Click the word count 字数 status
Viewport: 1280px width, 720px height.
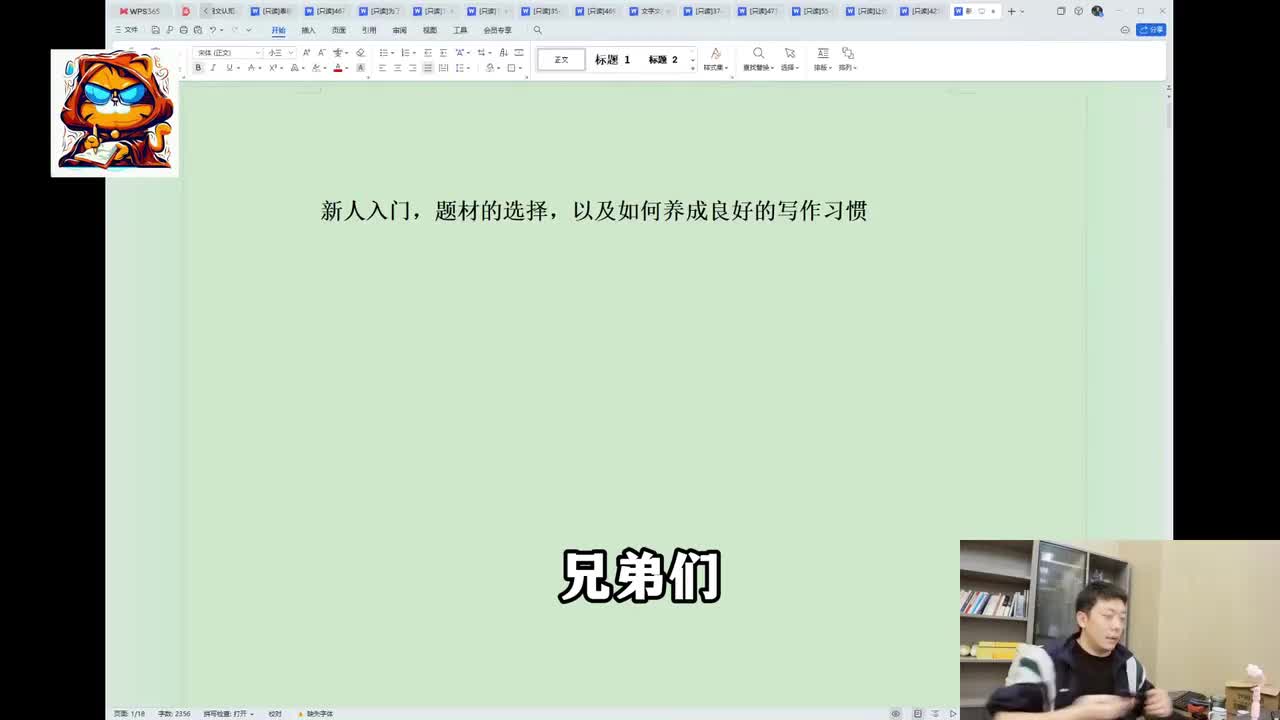(174, 714)
